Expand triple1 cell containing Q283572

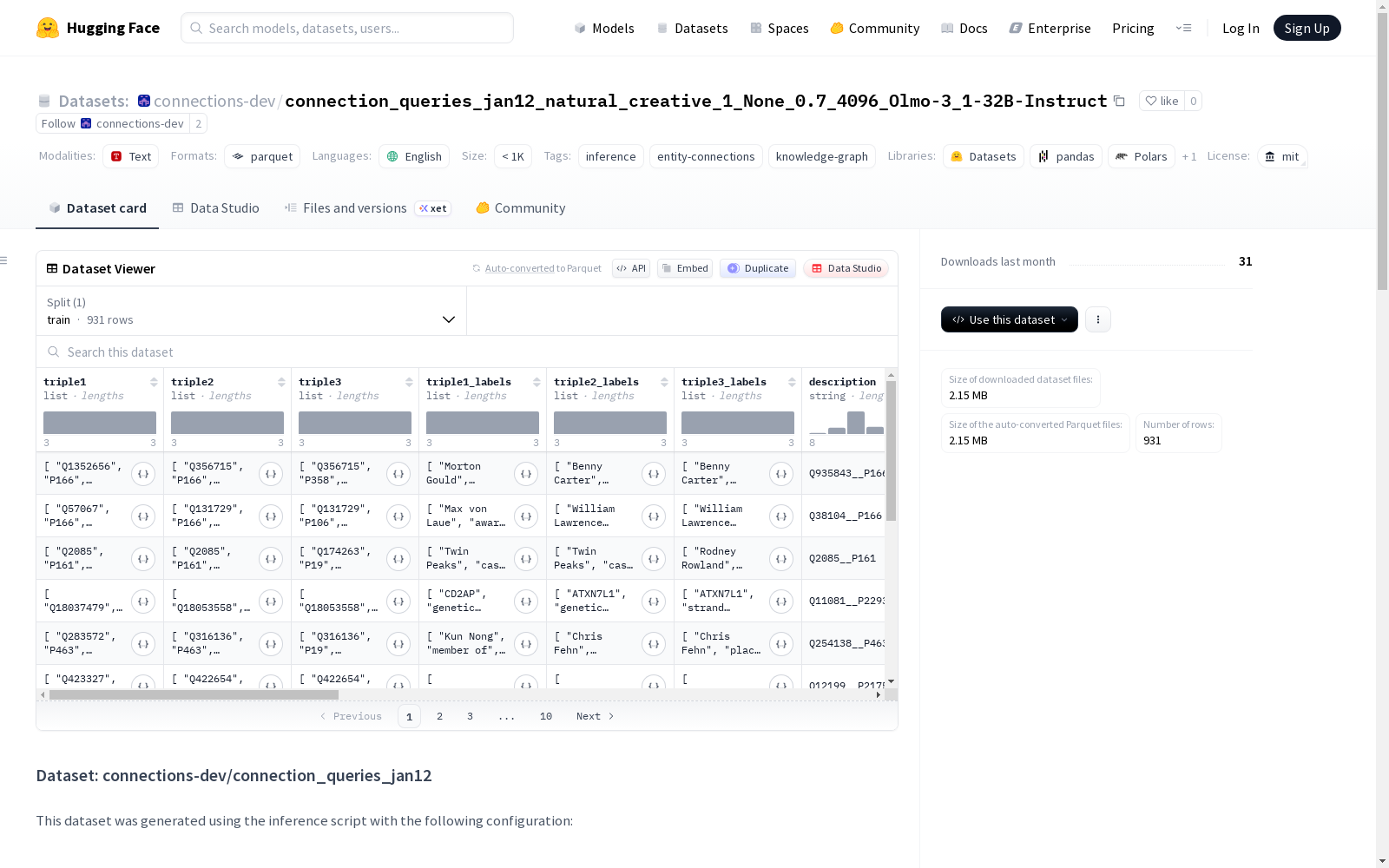point(143,644)
